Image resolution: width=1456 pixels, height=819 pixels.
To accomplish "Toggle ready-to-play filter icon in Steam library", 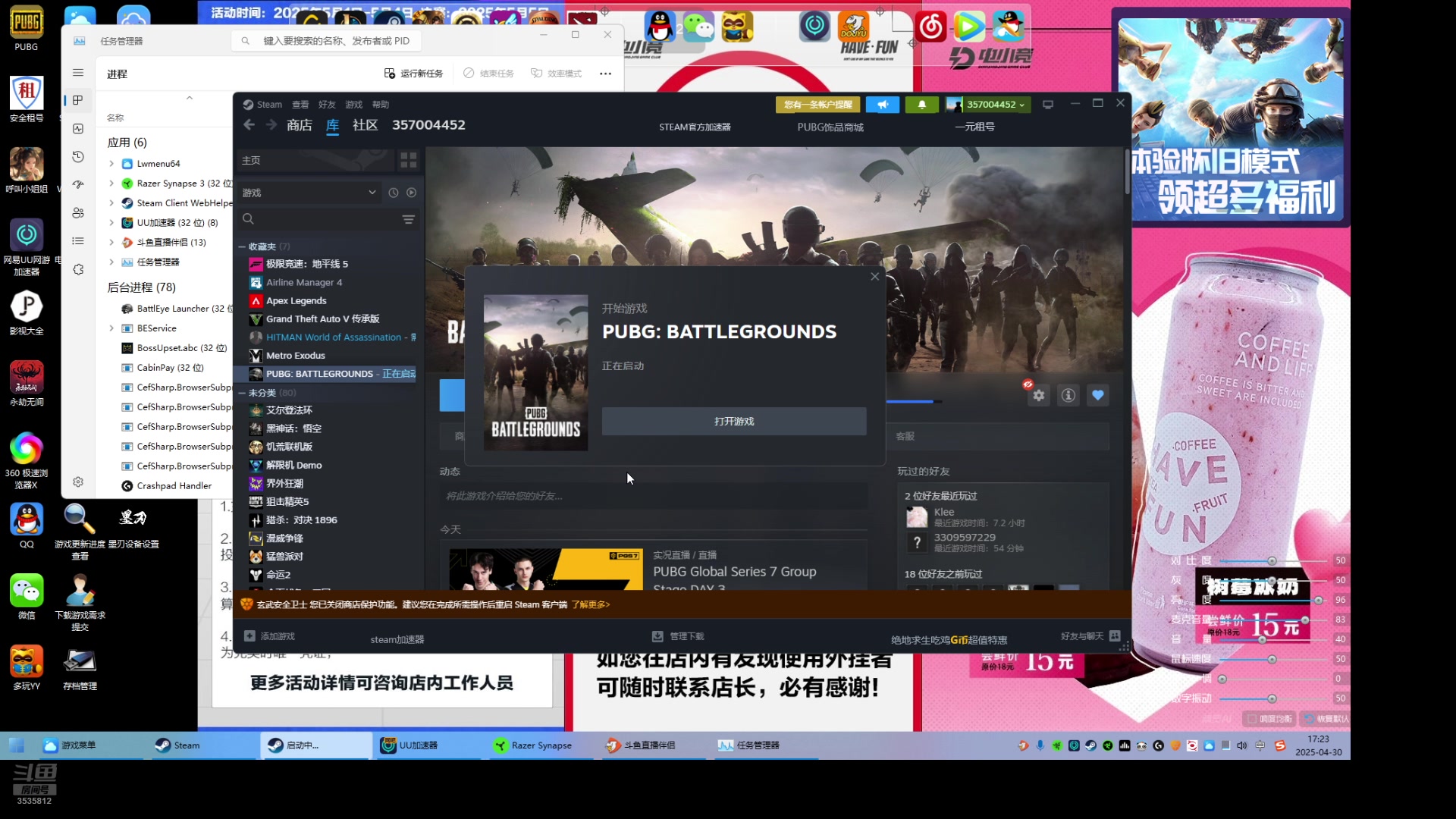I will 412,193.
